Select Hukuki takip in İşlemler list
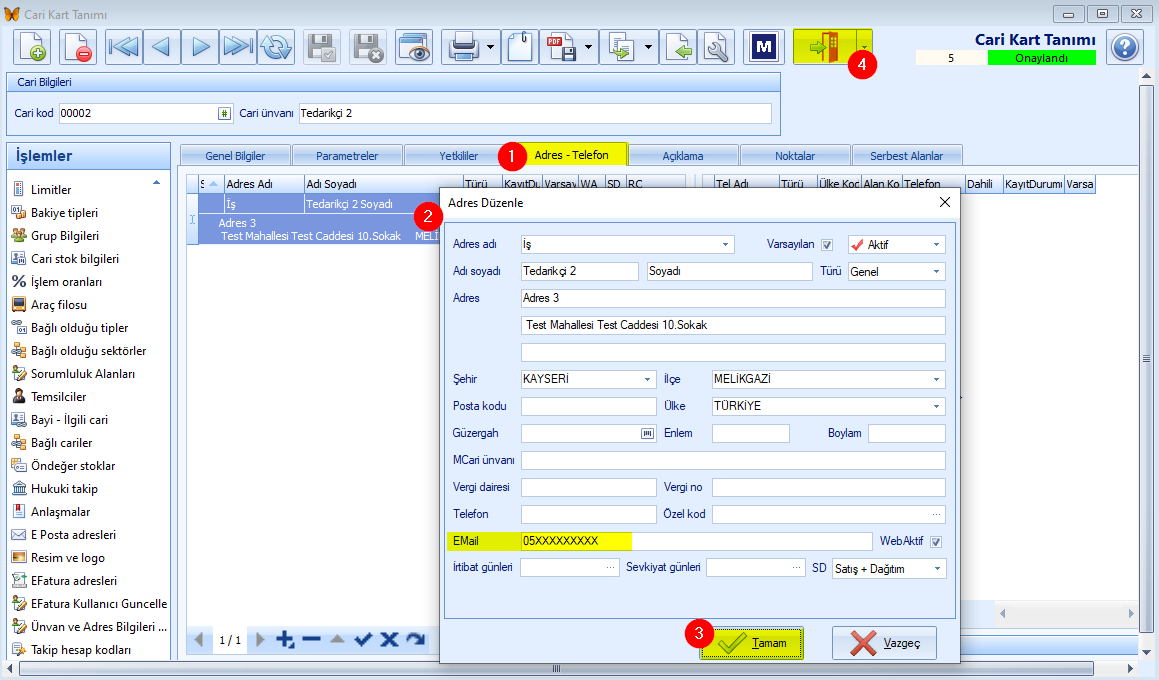The height and width of the screenshot is (680, 1159). pos(64,489)
